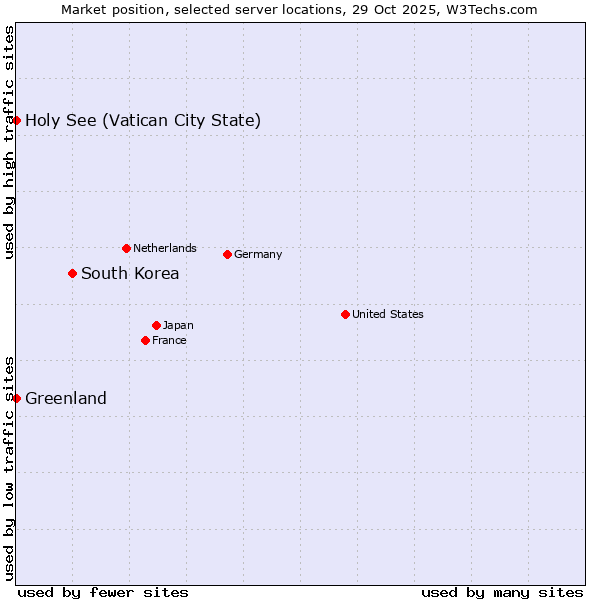
Task: Select the 'South Korea' text label
Action: (130, 274)
